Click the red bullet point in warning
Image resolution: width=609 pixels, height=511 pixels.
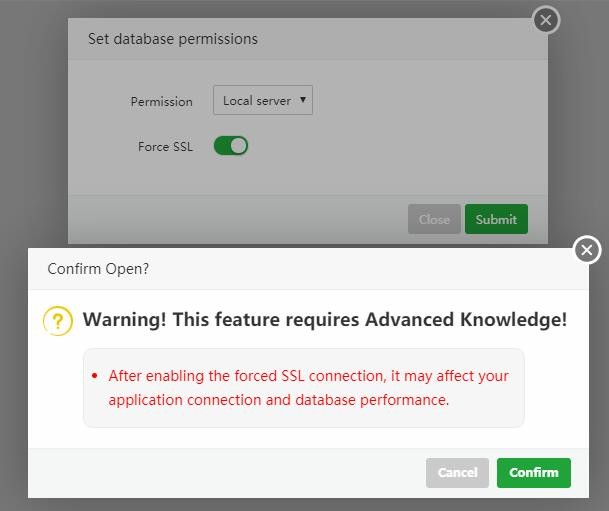(94, 377)
